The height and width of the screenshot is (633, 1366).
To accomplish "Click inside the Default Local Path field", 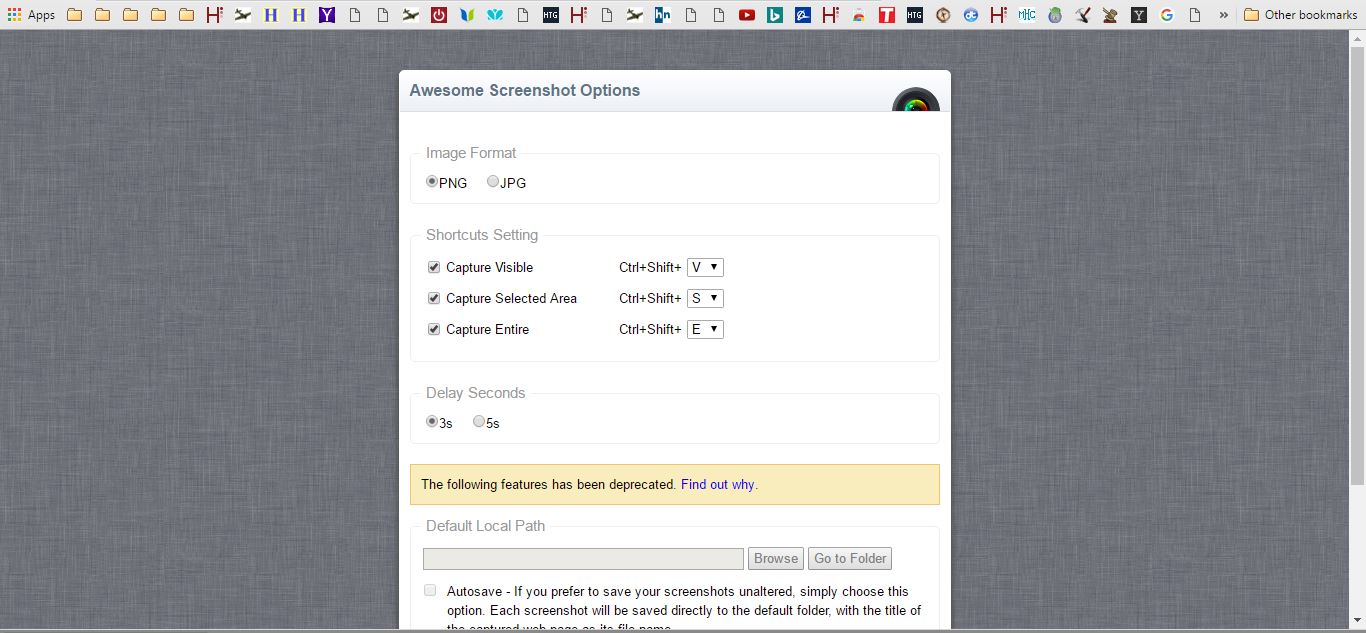I will coord(583,558).
